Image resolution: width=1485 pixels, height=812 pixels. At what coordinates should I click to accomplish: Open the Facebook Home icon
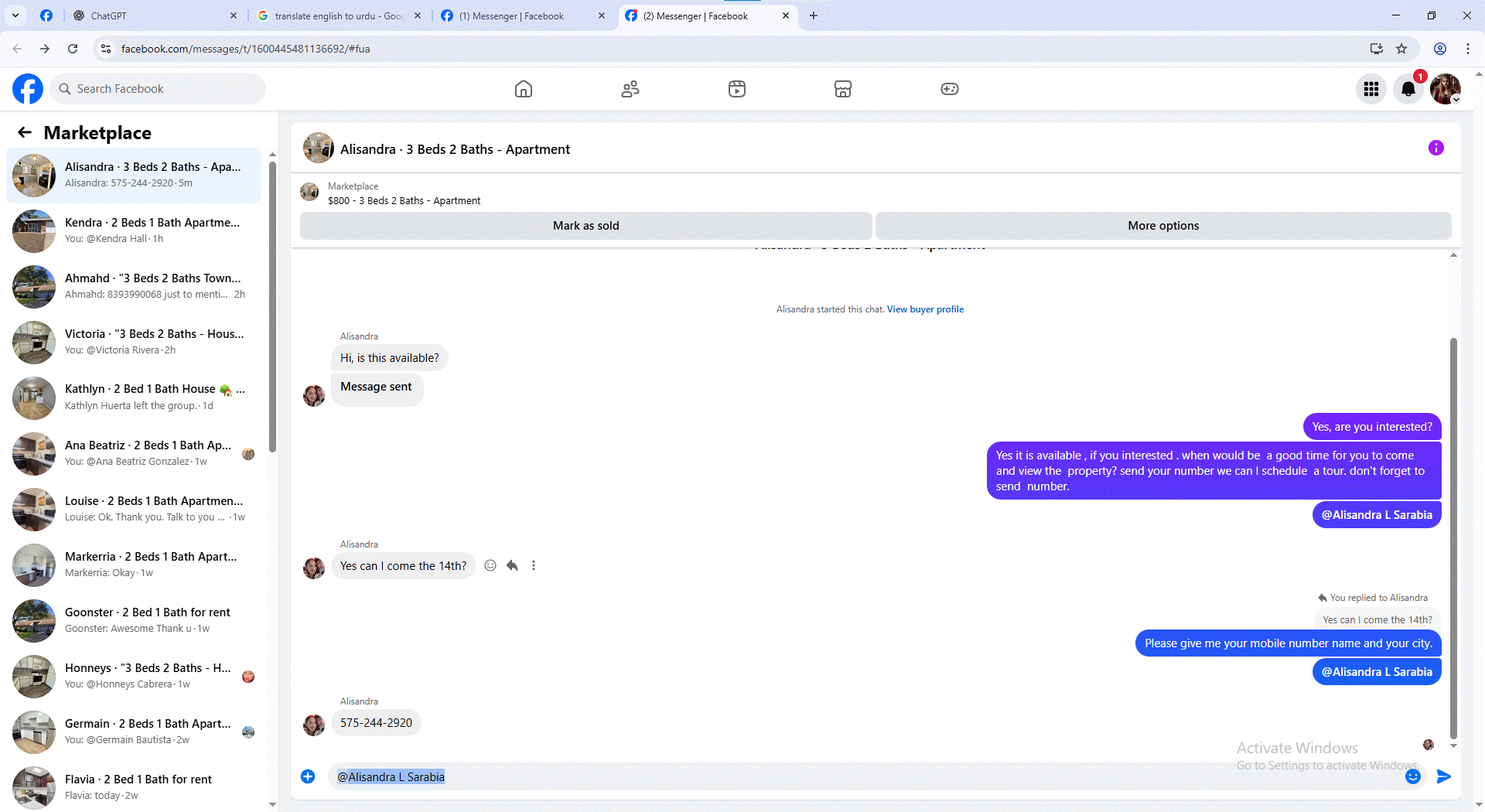point(524,89)
